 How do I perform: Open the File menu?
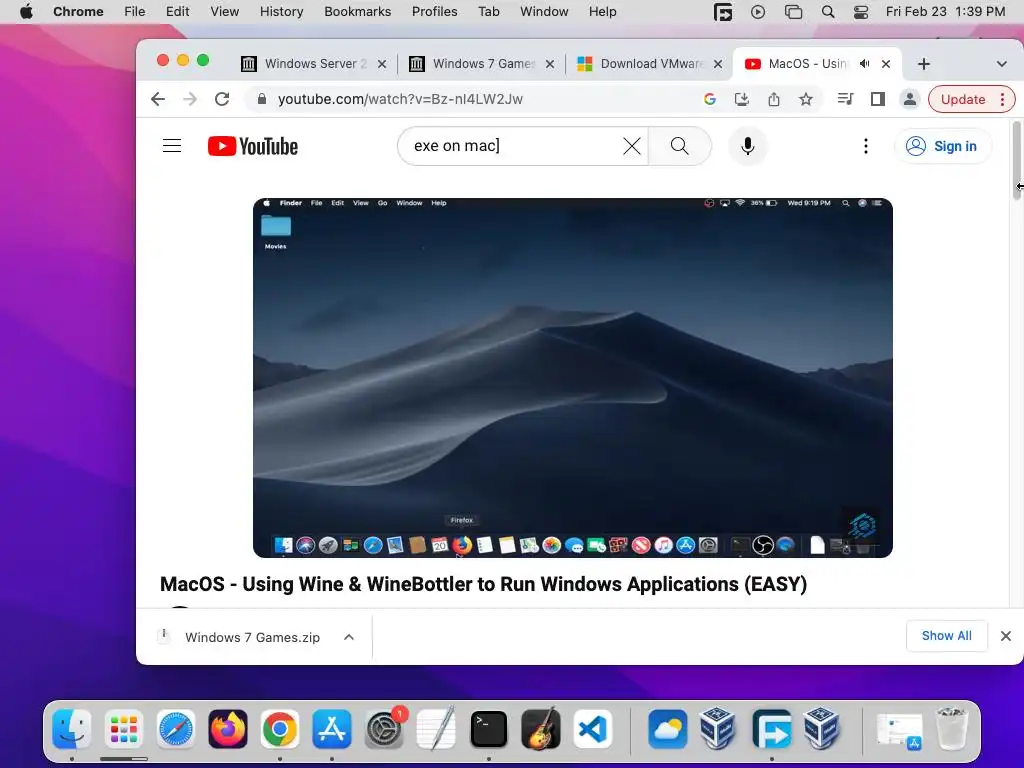(135, 12)
